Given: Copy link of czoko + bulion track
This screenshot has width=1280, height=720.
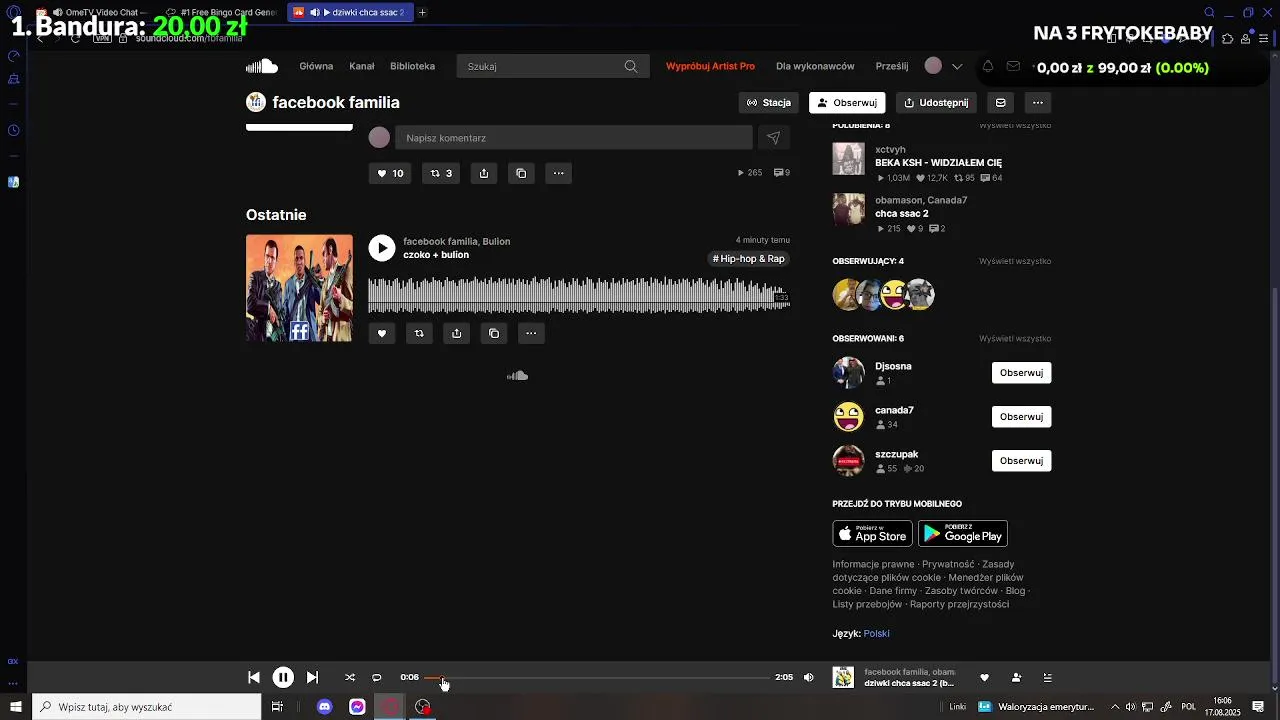Looking at the screenshot, I should click(x=494, y=333).
